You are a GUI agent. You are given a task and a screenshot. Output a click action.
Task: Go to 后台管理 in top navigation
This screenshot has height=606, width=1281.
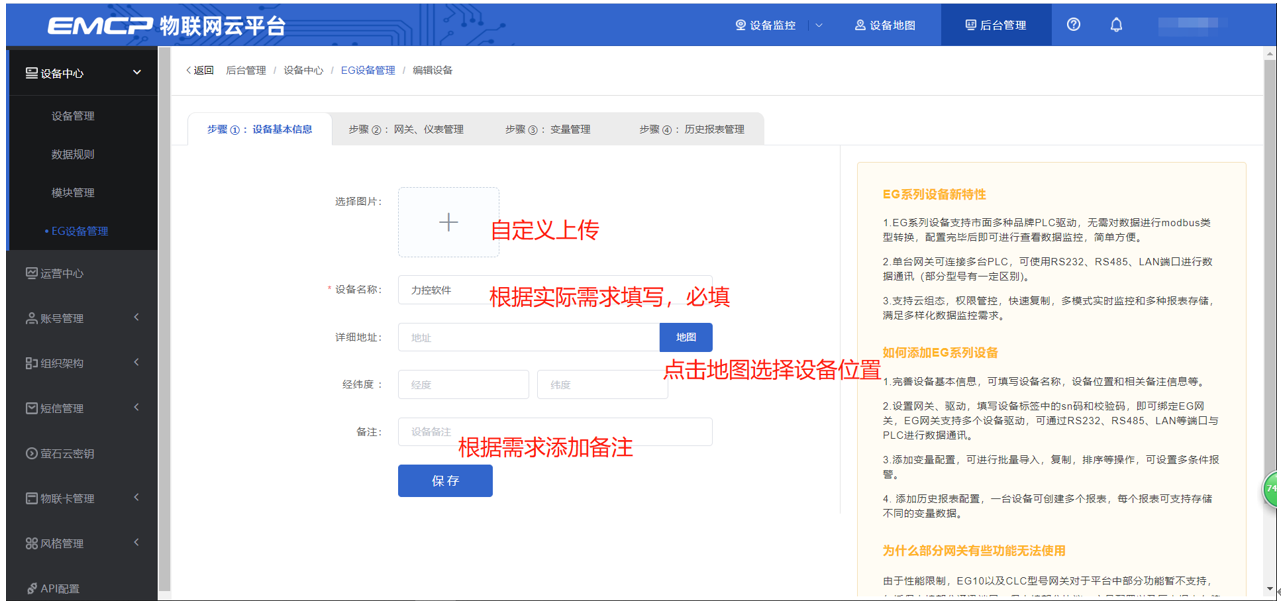pos(996,26)
